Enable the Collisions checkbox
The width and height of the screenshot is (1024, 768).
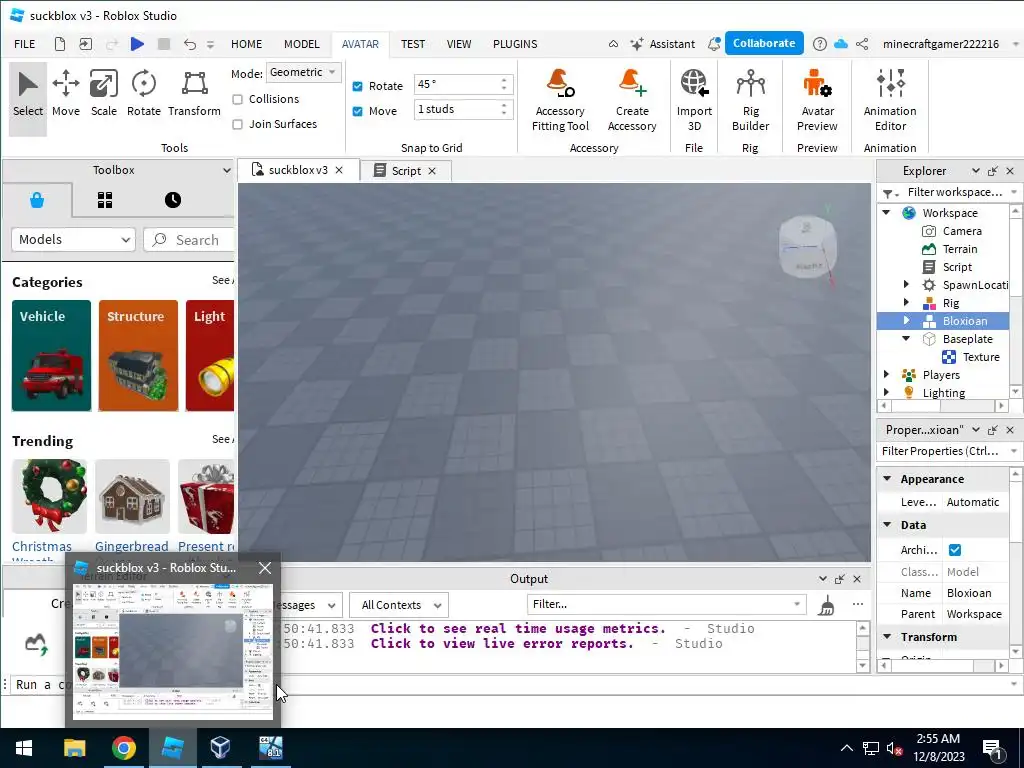[238, 99]
